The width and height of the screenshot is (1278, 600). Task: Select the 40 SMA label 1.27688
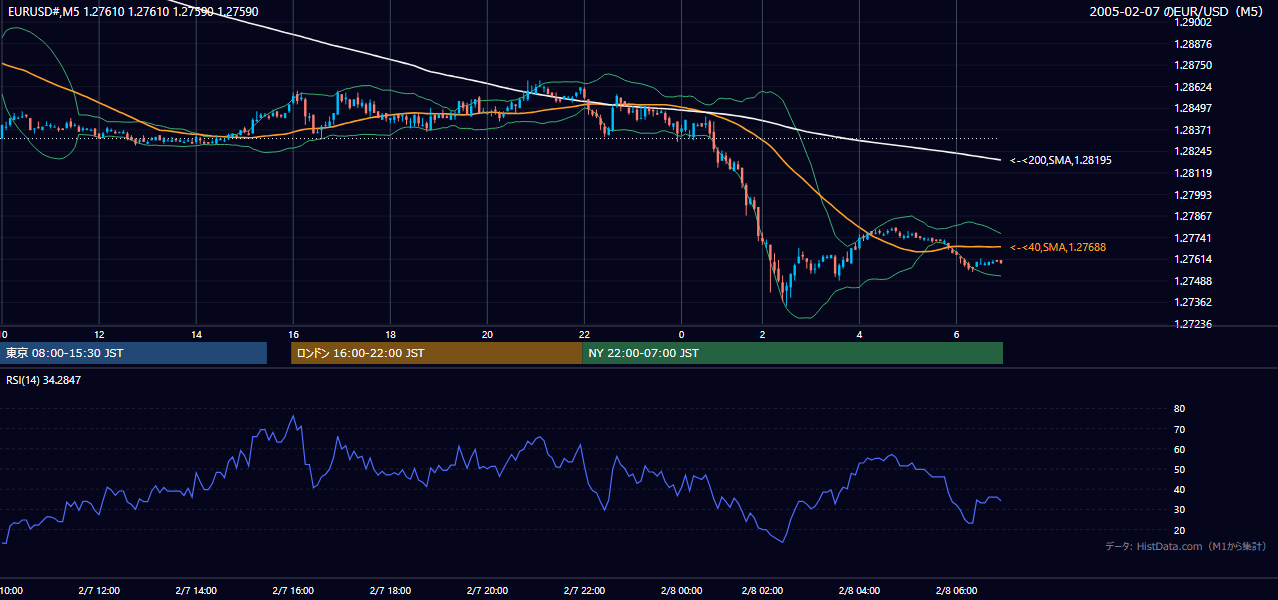(x=1058, y=247)
